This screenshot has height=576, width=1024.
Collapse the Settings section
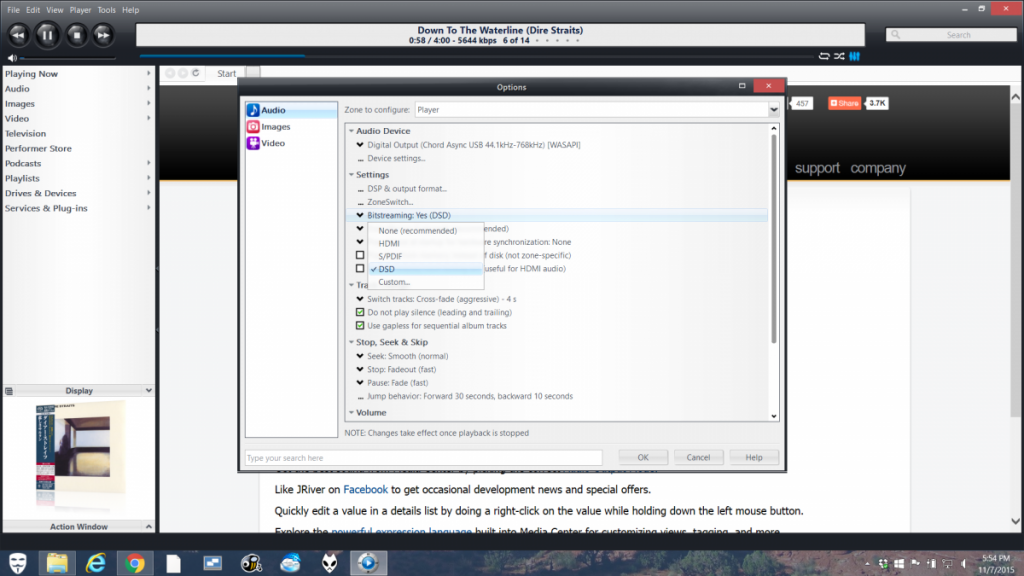[351, 174]
